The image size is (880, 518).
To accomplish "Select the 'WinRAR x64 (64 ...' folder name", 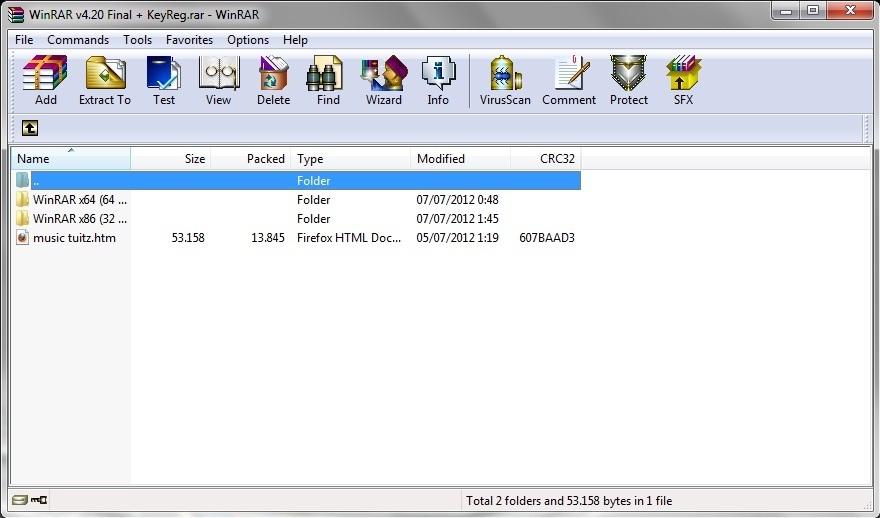I will point(80,200).
